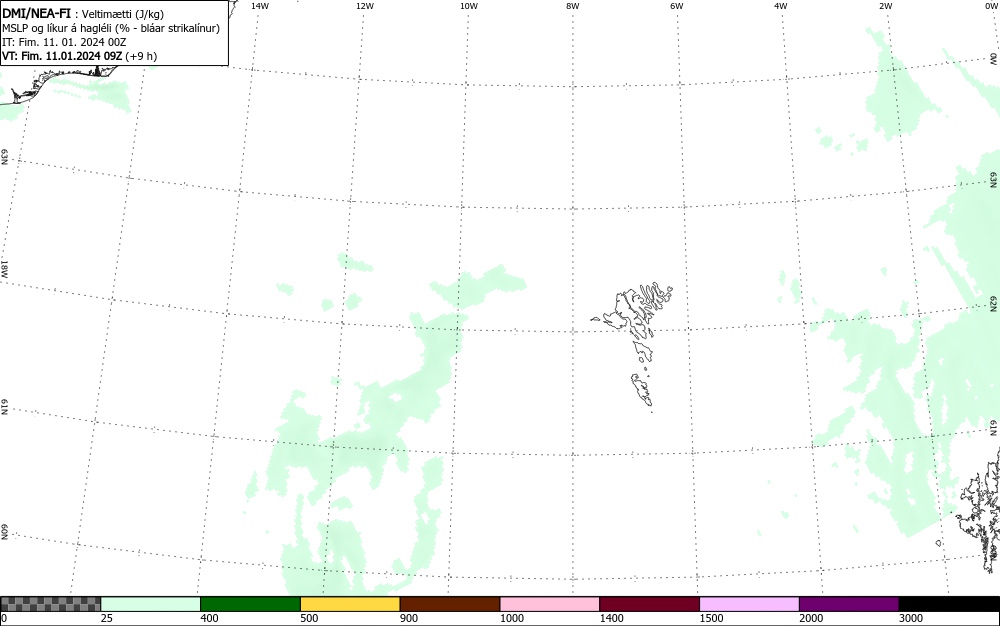Click the gray checkered 0-25 legend swatch

[50, 604]
